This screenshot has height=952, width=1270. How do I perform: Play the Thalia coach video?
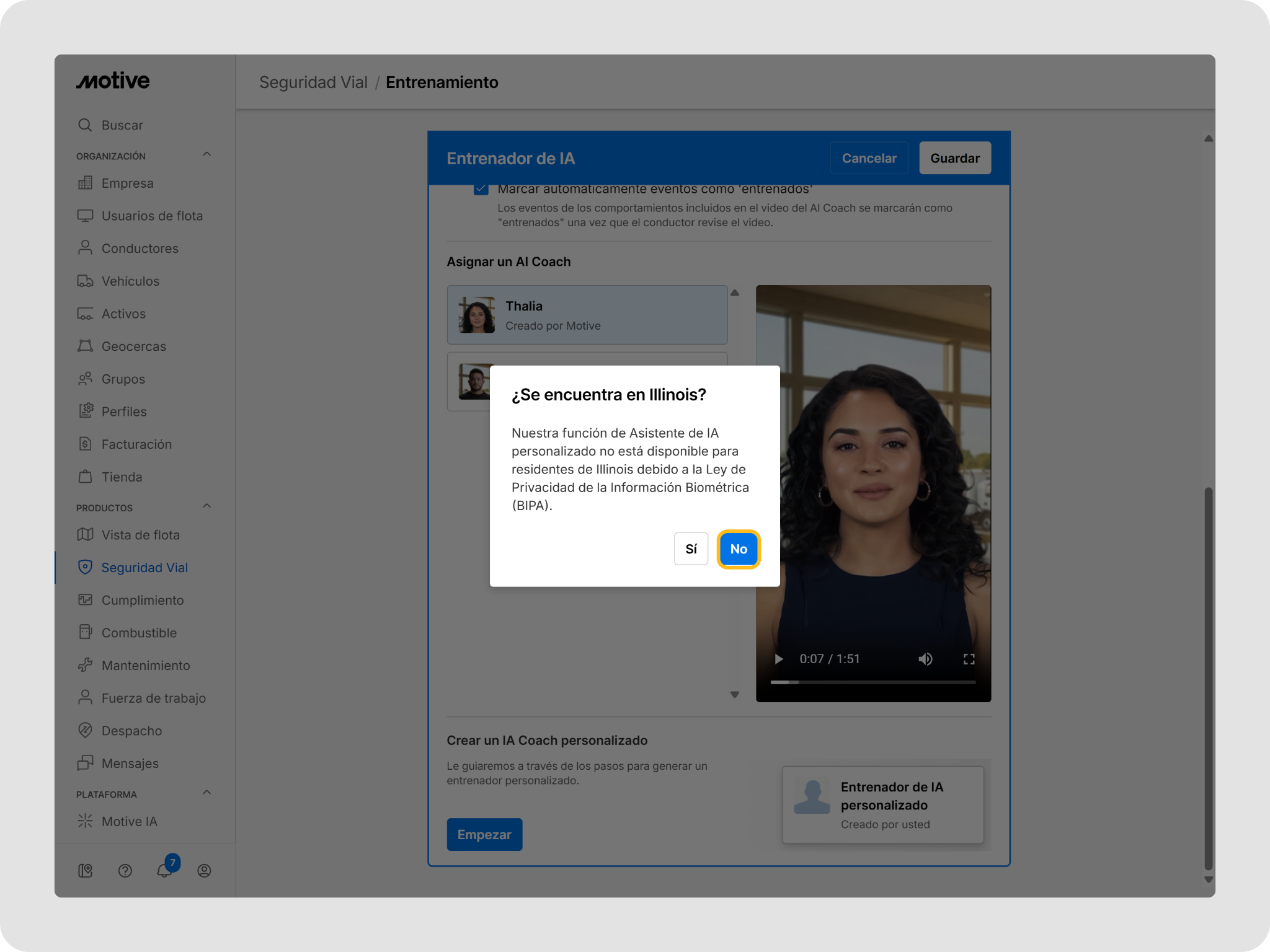[x=779, y=659]
